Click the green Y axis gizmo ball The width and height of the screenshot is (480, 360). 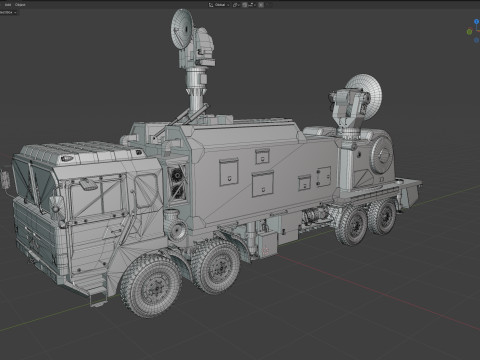click(469, 32)
